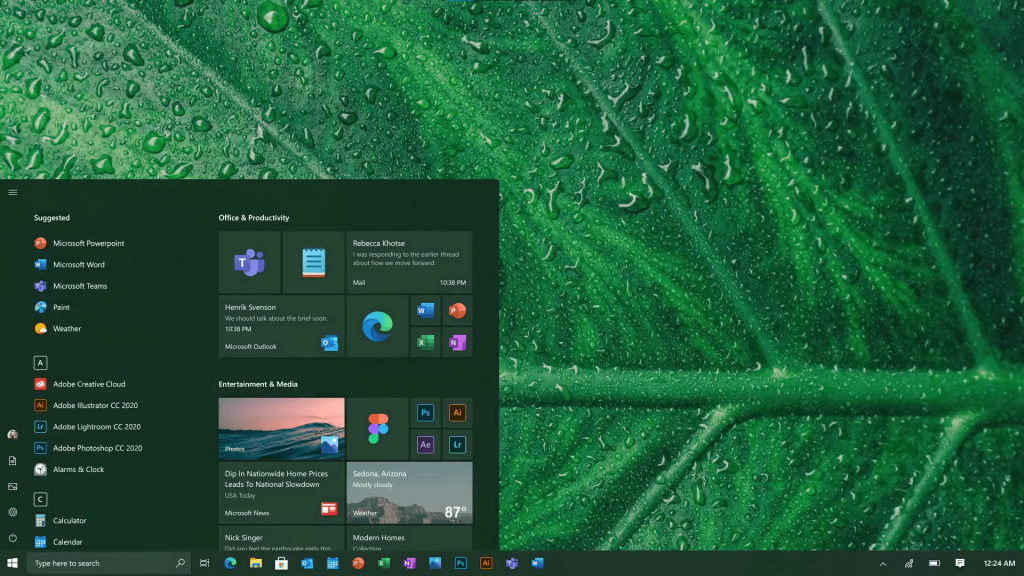Show hidden system tray icons
This screenshot has height=576, width=1024.
(x=883, y=564)
